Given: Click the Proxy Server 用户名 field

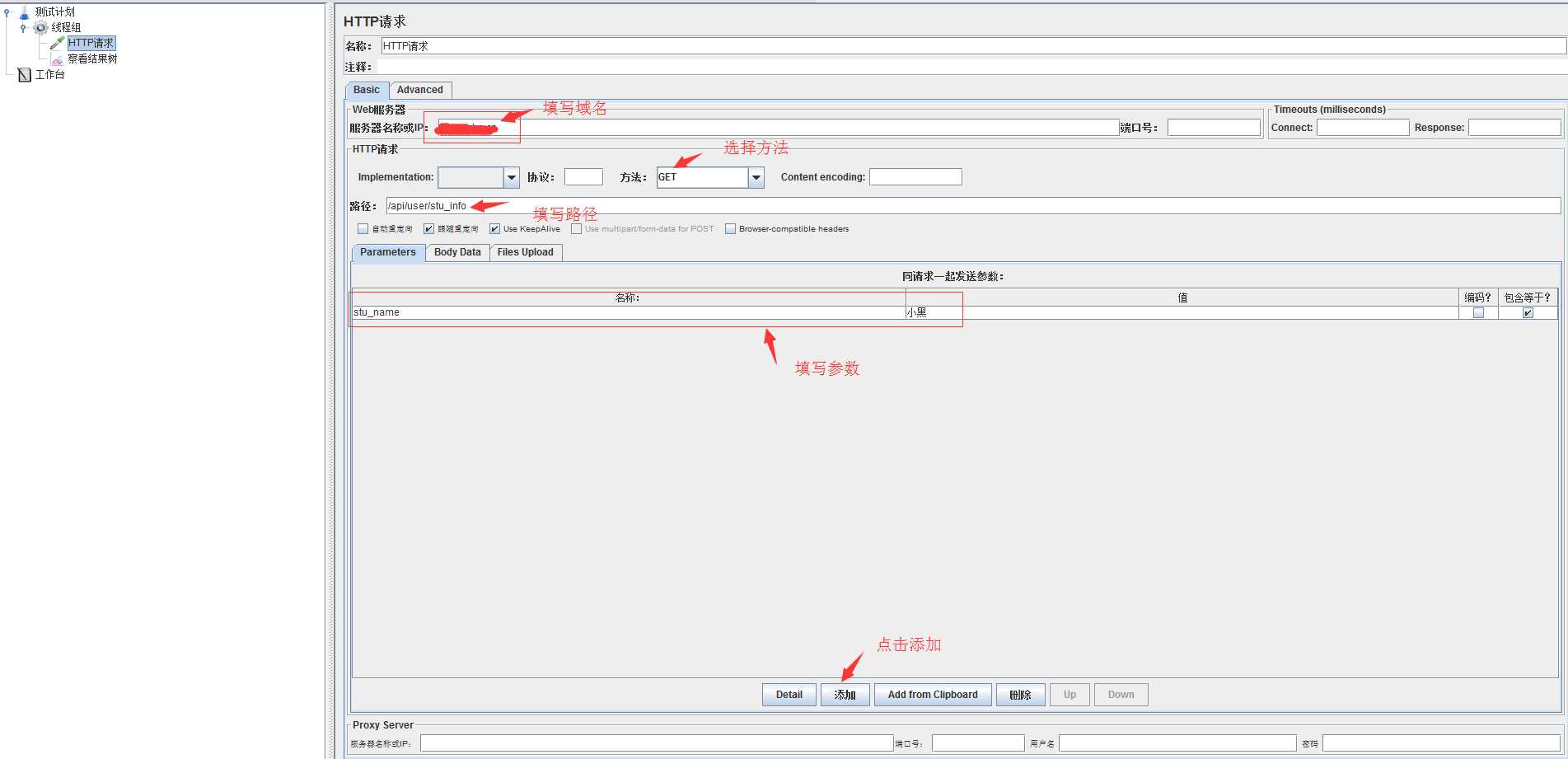Looking at the screenshot, I should (1177, 743).
